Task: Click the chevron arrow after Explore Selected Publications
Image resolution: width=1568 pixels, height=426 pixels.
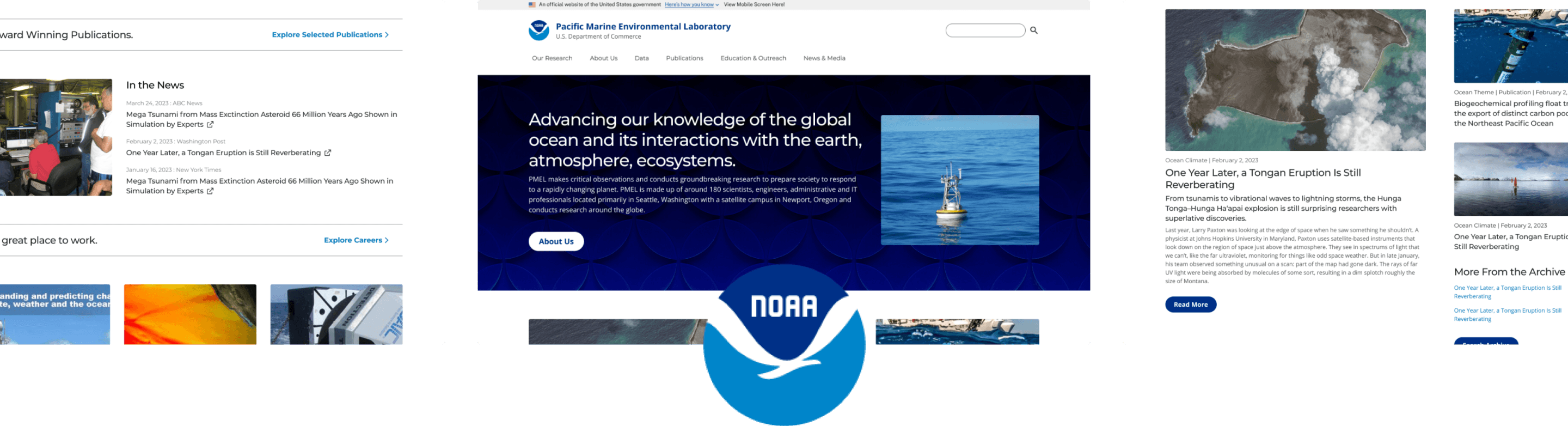Action: tap(387, 35)
